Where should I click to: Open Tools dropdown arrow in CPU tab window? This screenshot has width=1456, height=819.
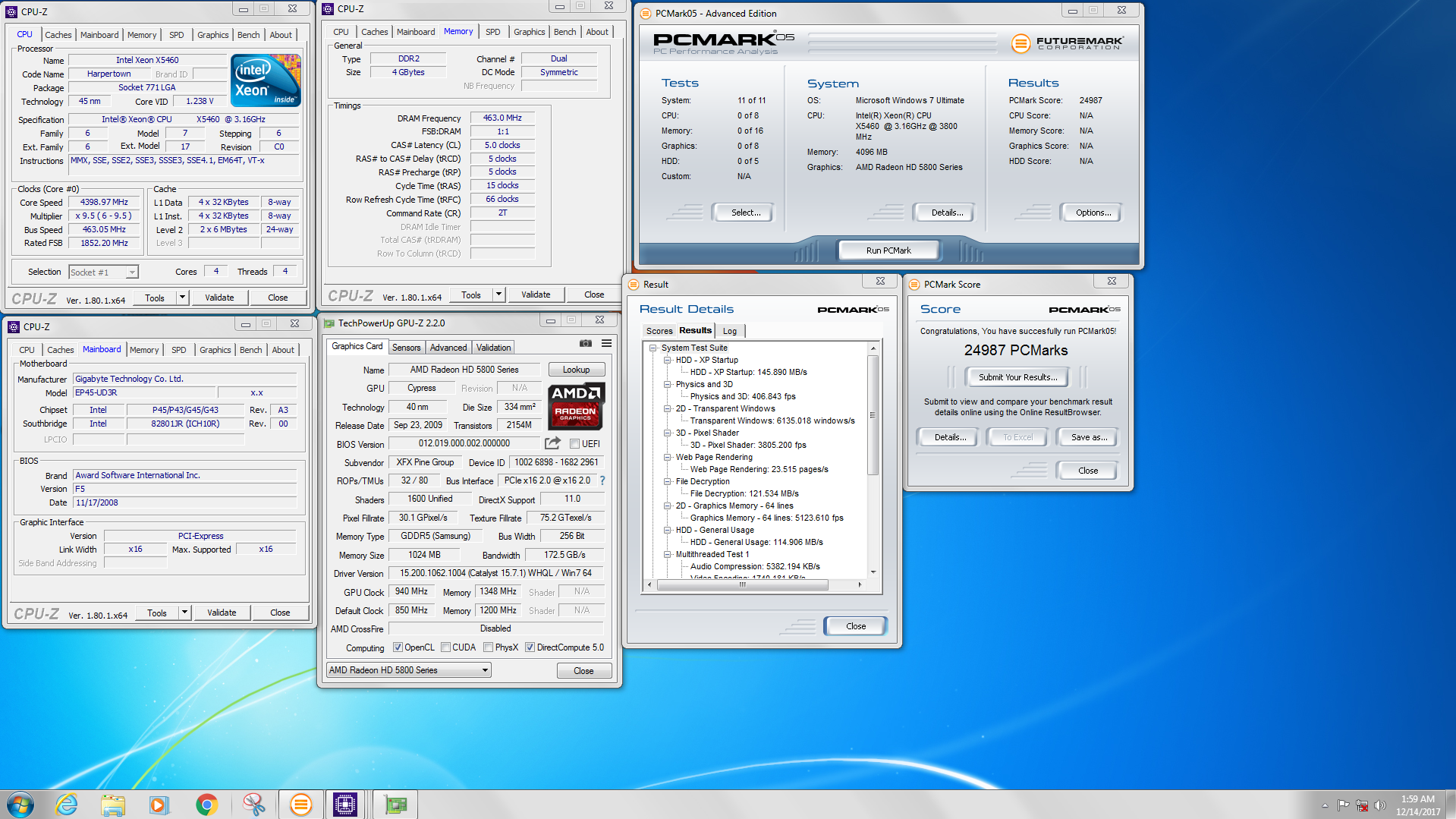pos(182,298)
